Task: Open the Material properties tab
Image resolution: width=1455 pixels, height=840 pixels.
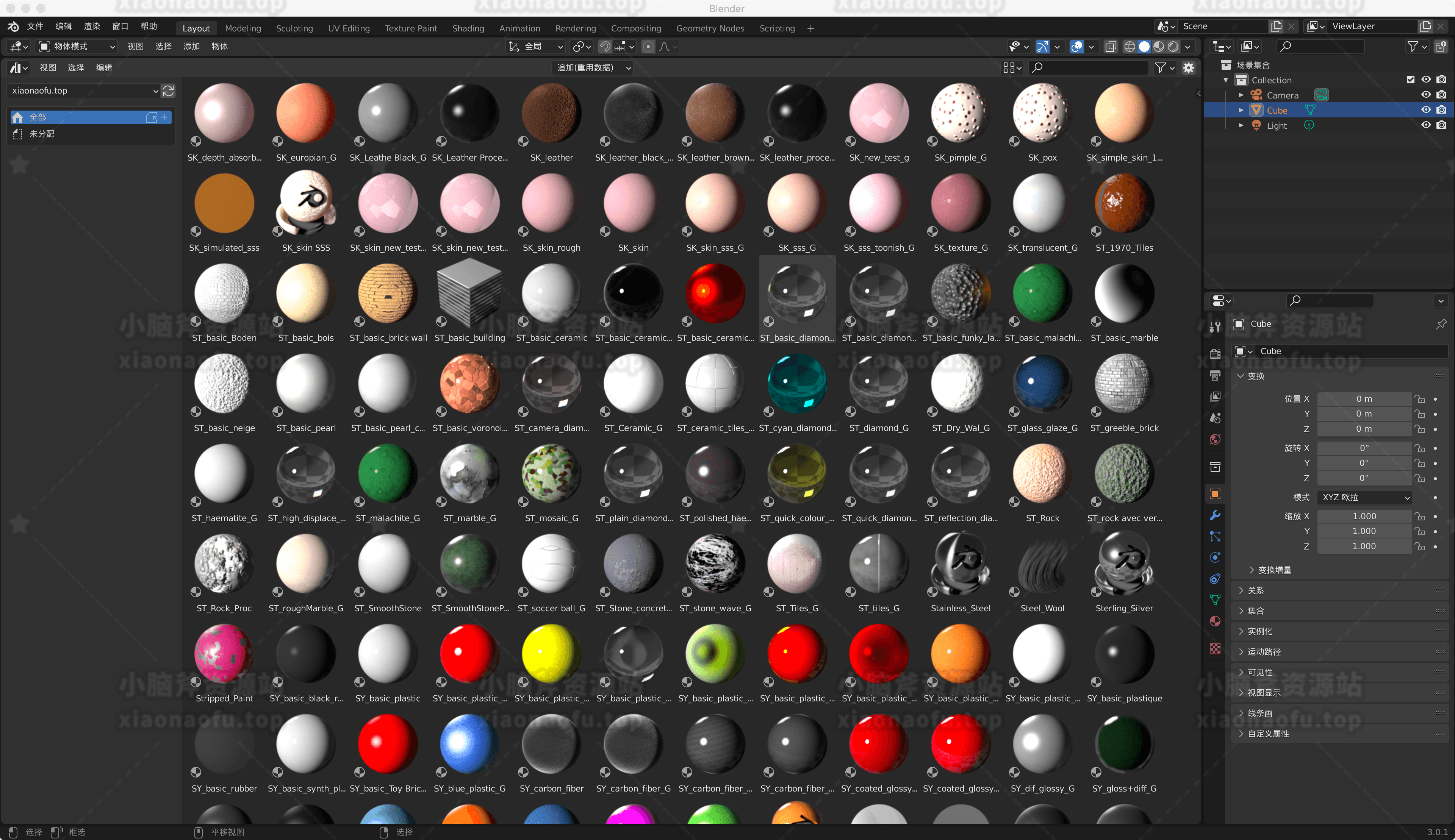Action: click(1215, 621)
